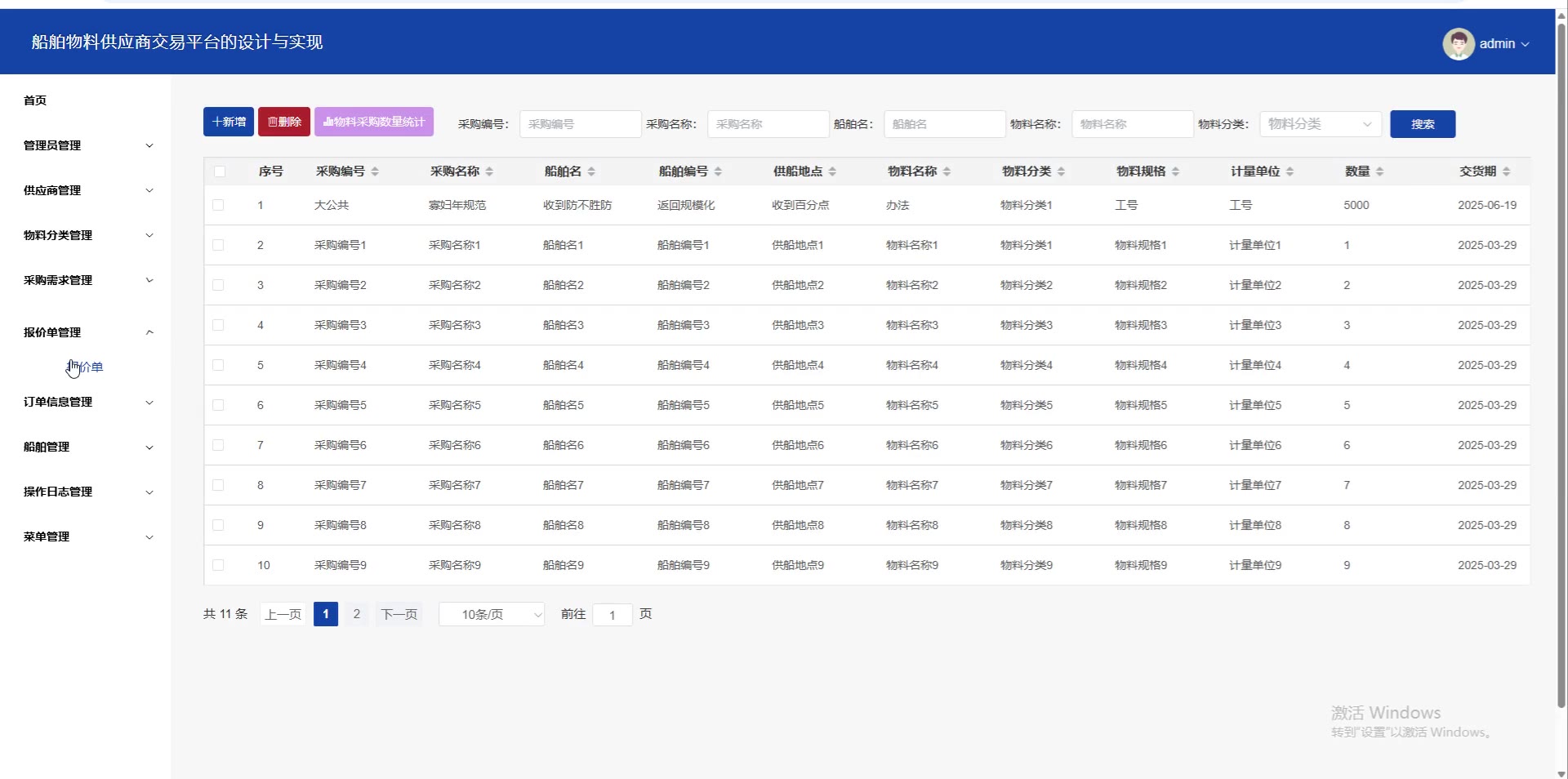This screenshot has width=1568, height=779.
Task: Check the row with 采购编号1
Action: (218, 245)
